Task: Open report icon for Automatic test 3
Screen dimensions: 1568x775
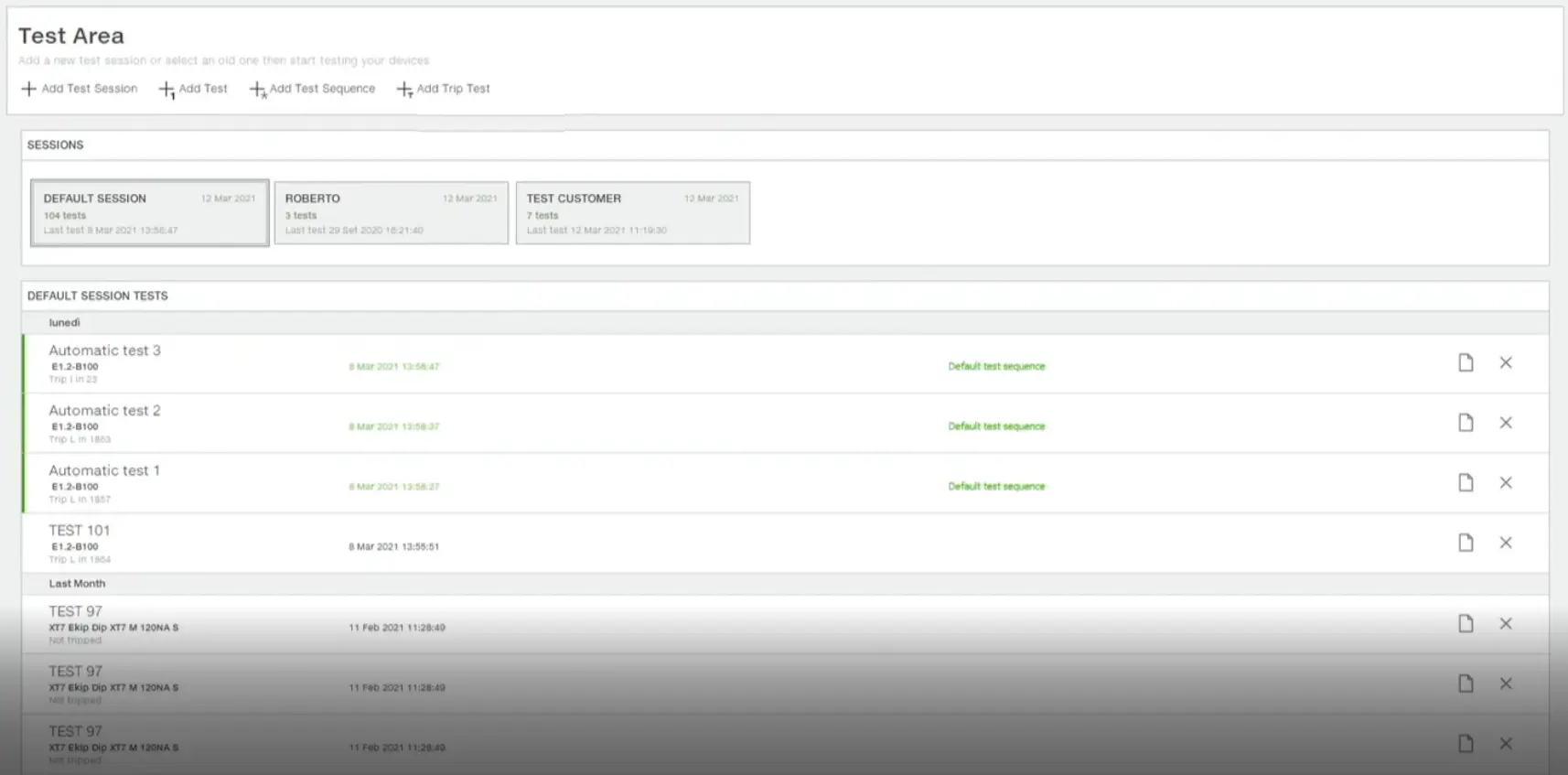Action: (1466, 363)
